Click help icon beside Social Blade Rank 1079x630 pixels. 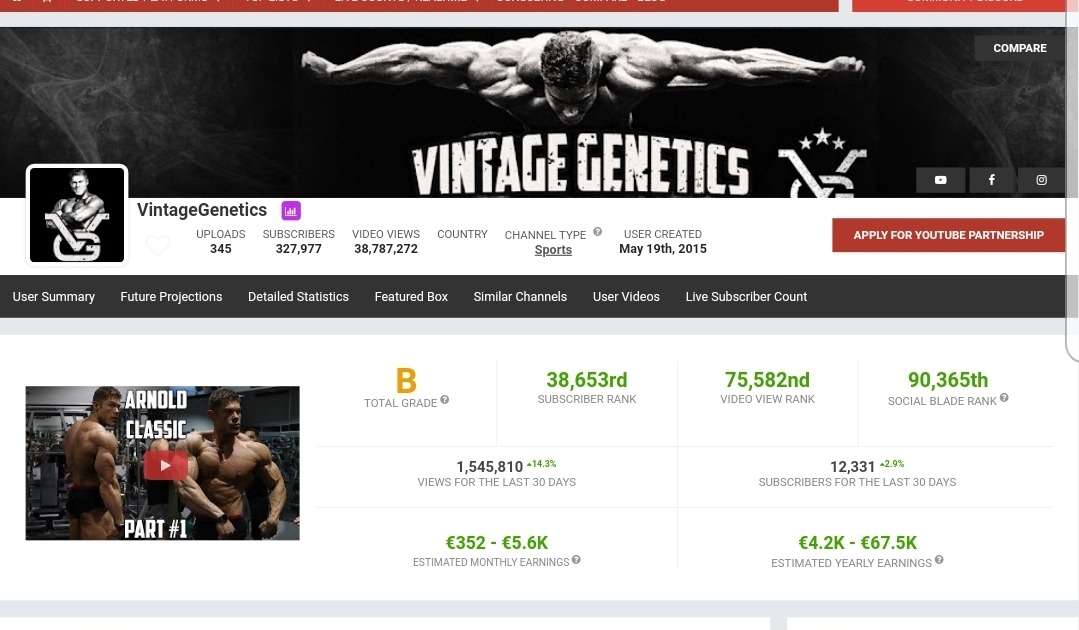[x=1004, y=398]
